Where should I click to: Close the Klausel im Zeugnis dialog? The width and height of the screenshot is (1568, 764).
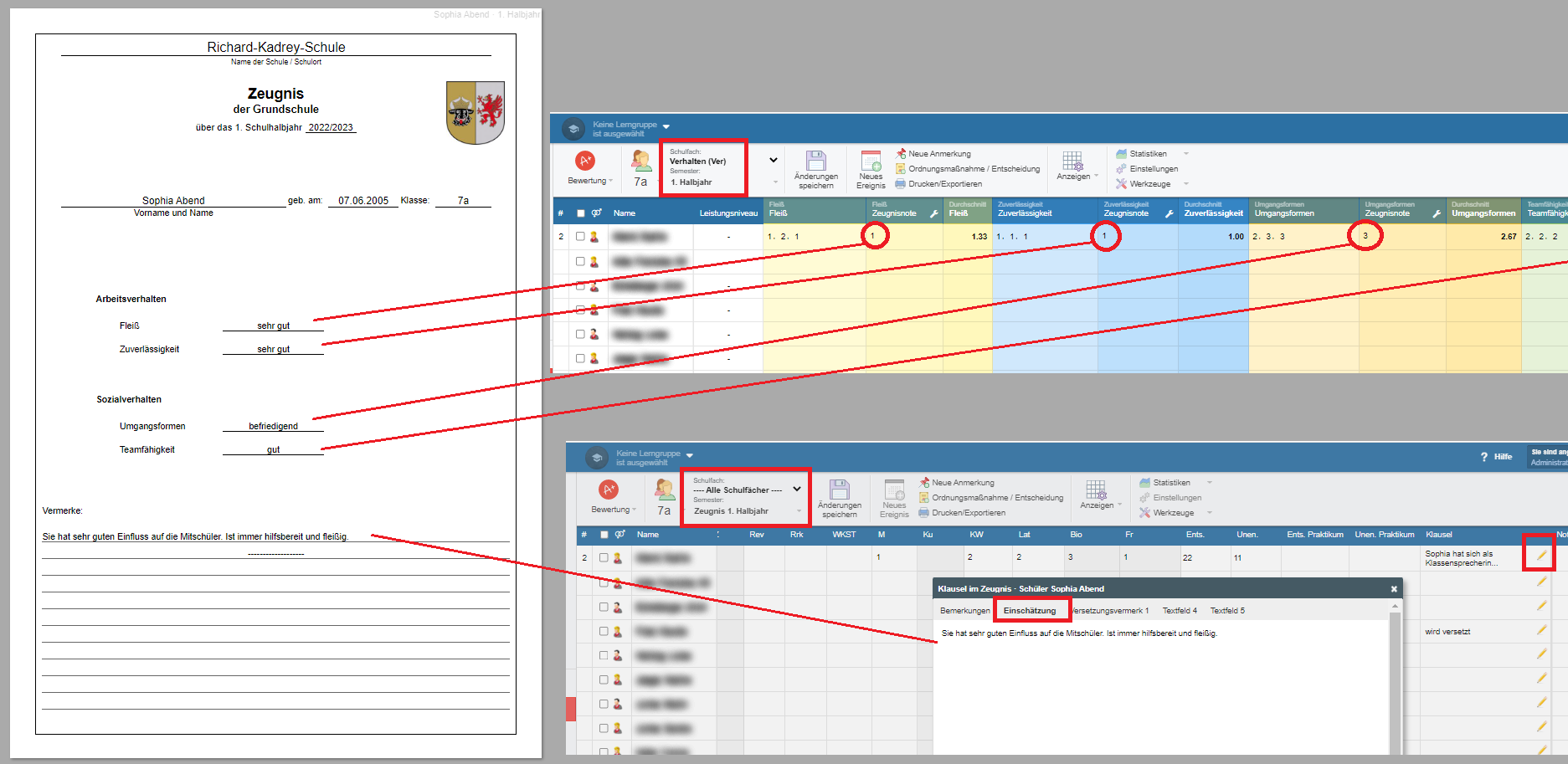1394,589
